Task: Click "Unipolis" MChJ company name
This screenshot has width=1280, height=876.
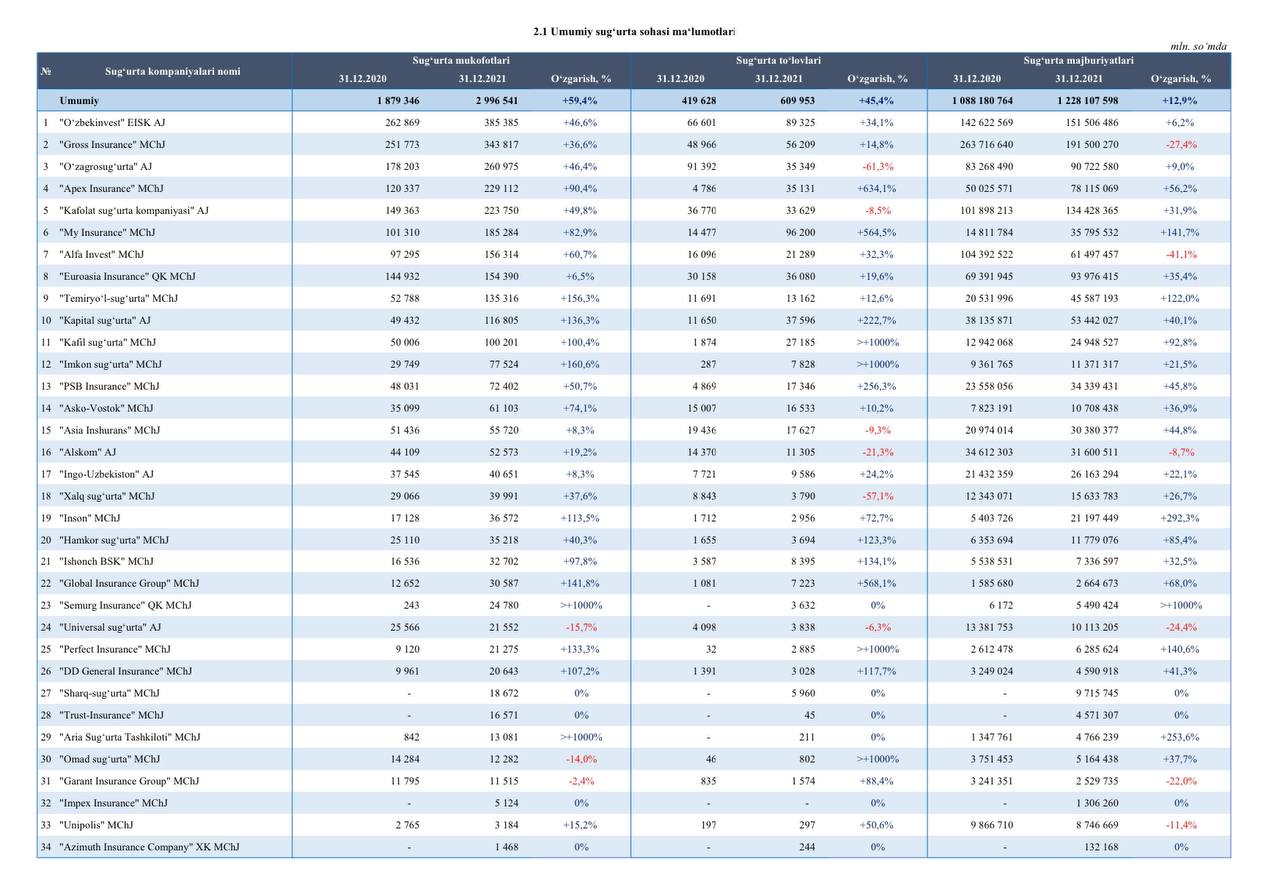Action: click(96, 826)
